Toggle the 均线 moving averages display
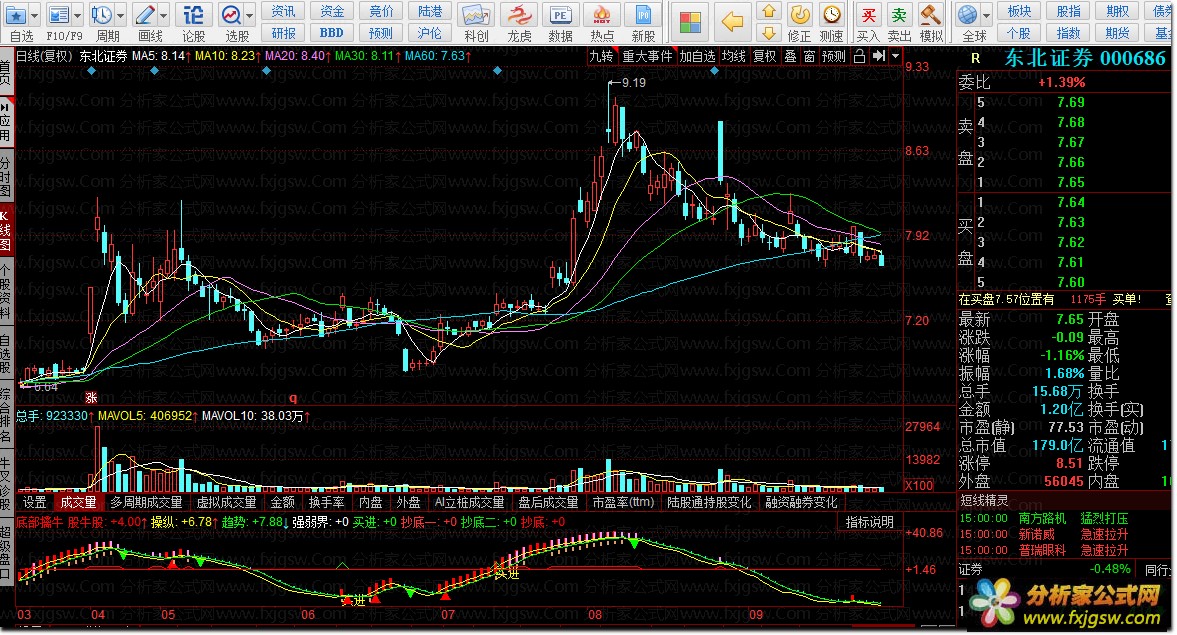This screenshot has height=635, width=1177. coord(733,56)
